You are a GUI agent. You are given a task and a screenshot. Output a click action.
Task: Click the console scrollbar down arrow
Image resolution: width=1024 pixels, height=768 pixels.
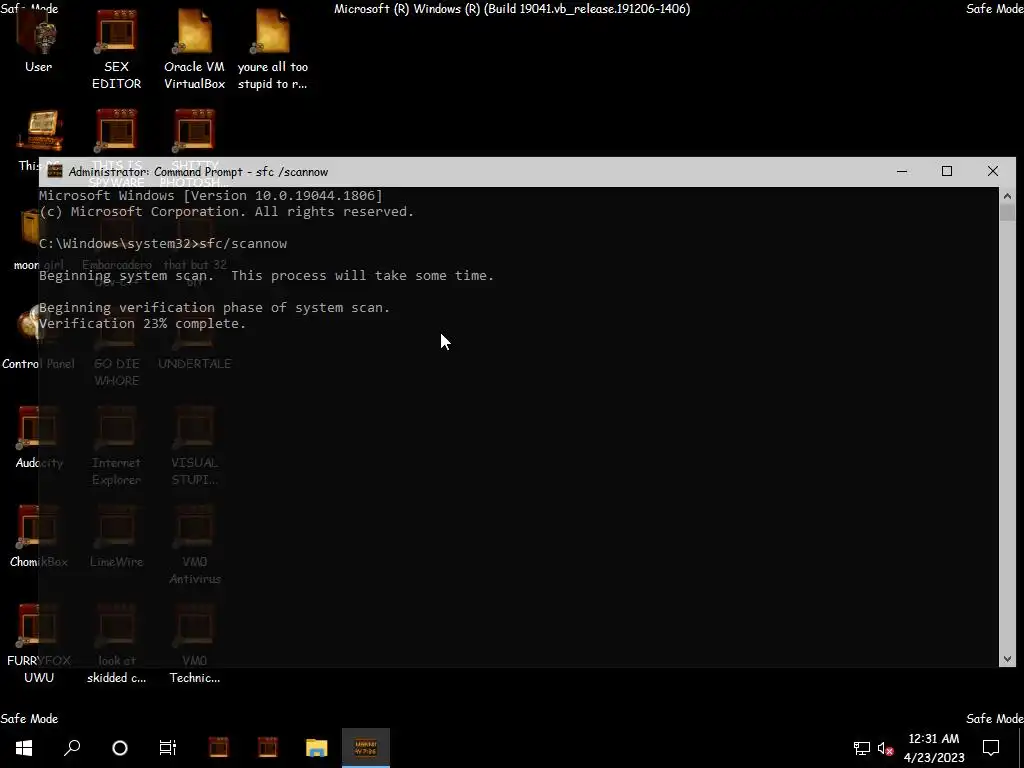coord(1007,659)
